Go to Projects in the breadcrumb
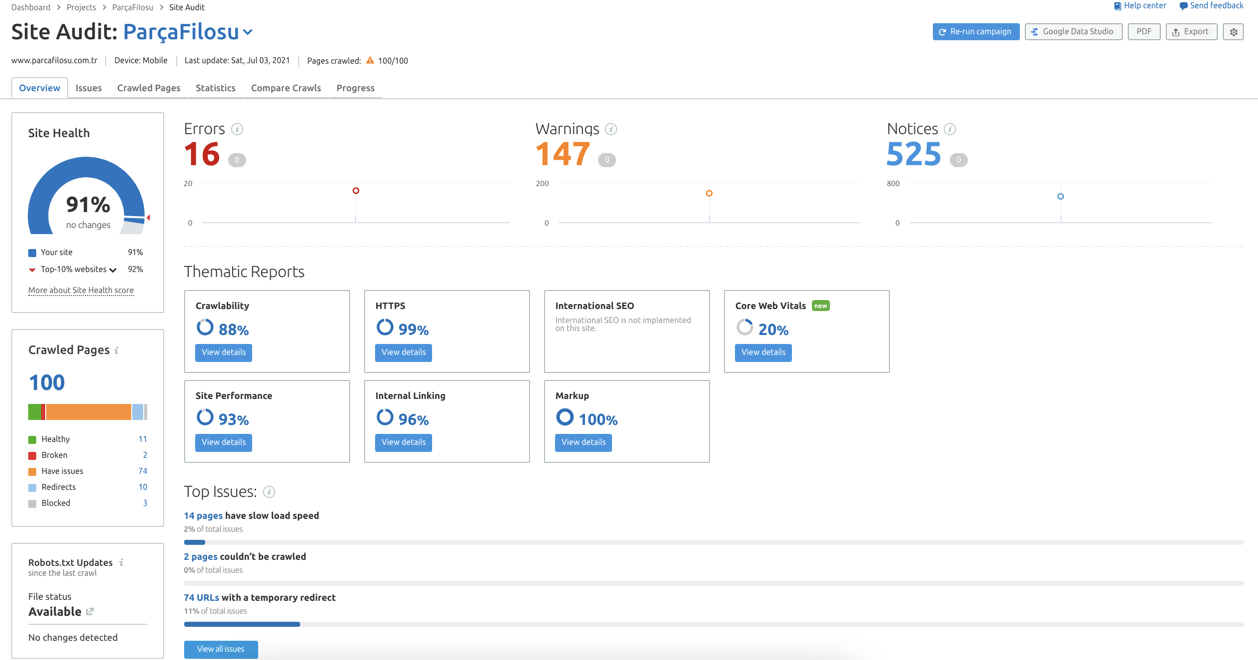The height and width of the screenshot is (660, 1258). (81, 7)
